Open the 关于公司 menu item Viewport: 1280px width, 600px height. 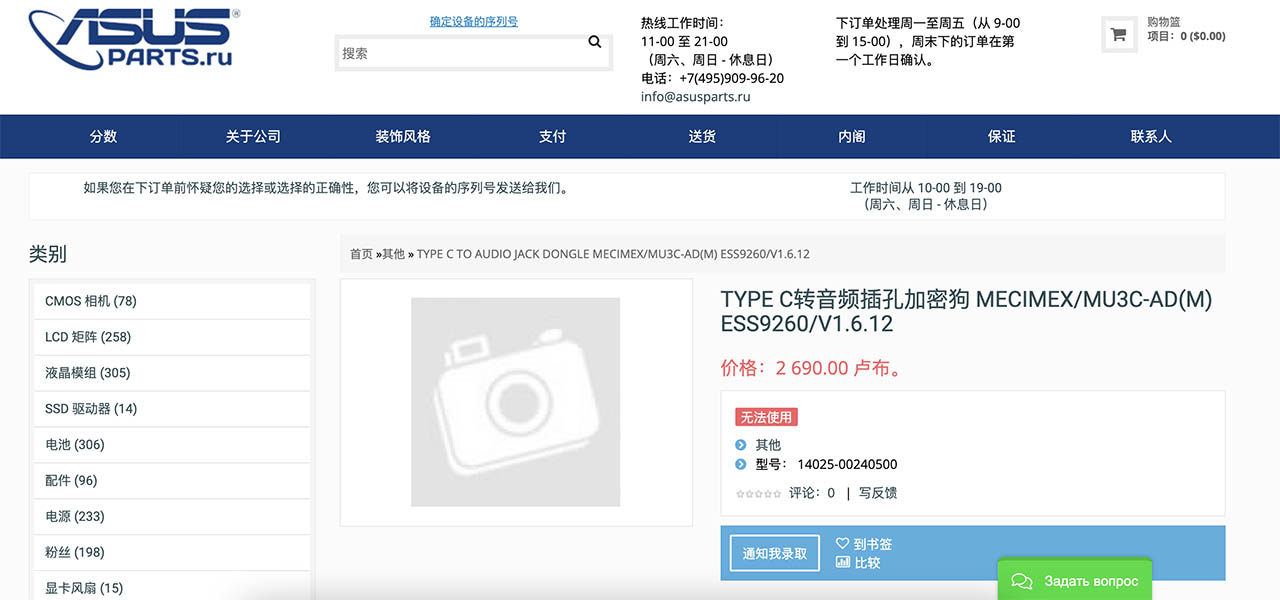coord(253,136)
